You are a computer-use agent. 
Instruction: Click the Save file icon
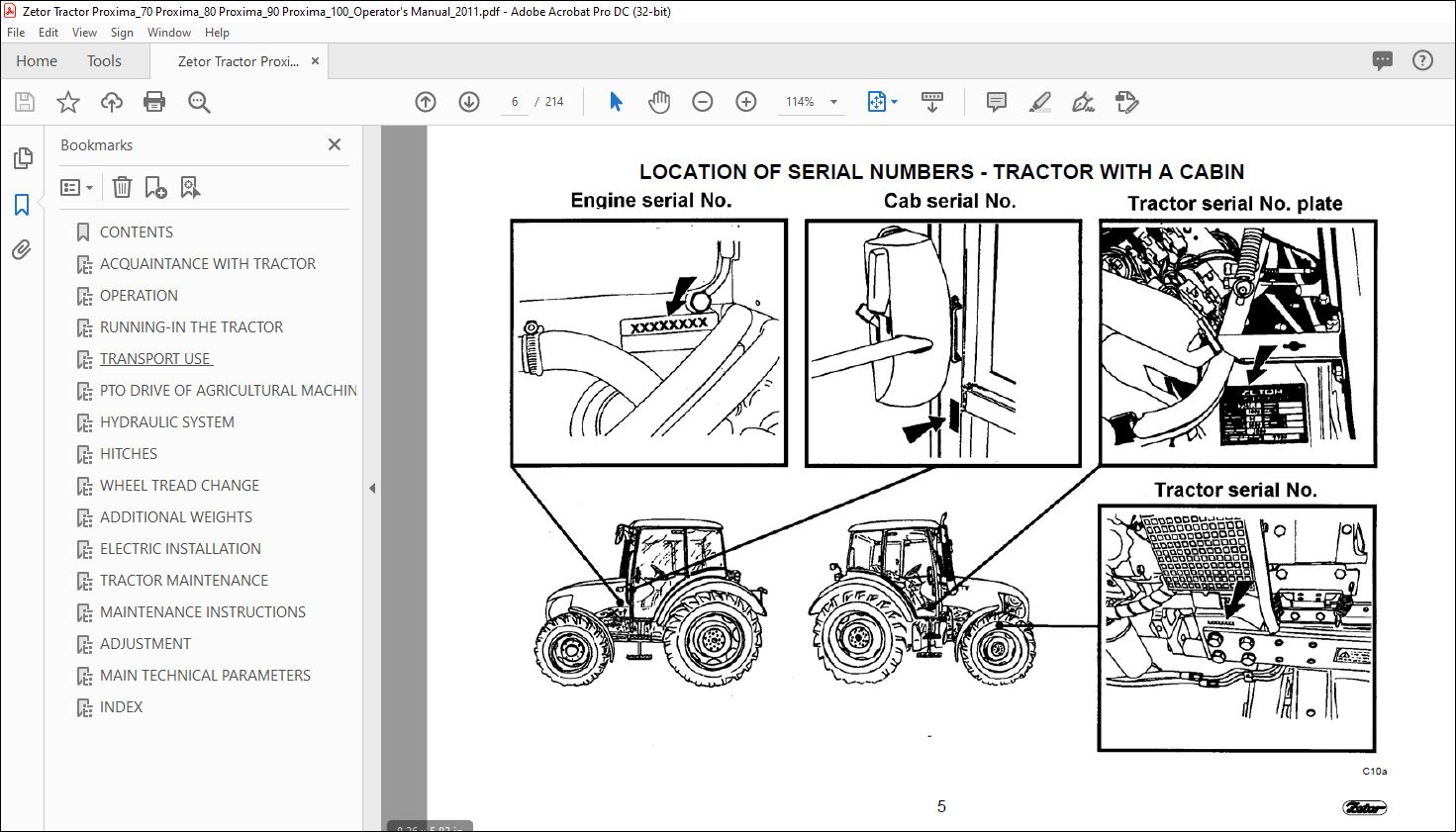[25, 102]
